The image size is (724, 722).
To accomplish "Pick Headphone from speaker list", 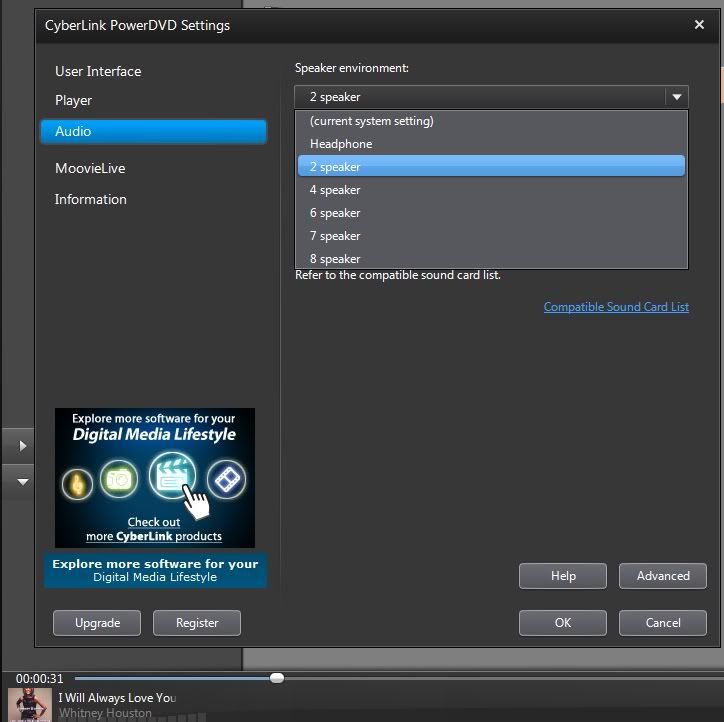I will (x=491, y=144).
